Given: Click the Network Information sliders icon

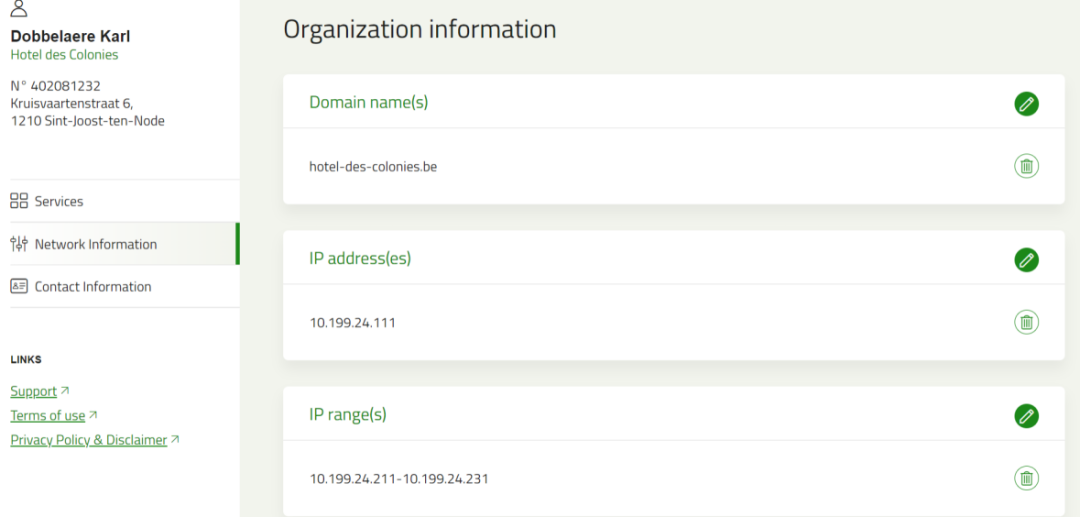Looking at the screenshot, I should pyautogui.click(x=19, y=244).
